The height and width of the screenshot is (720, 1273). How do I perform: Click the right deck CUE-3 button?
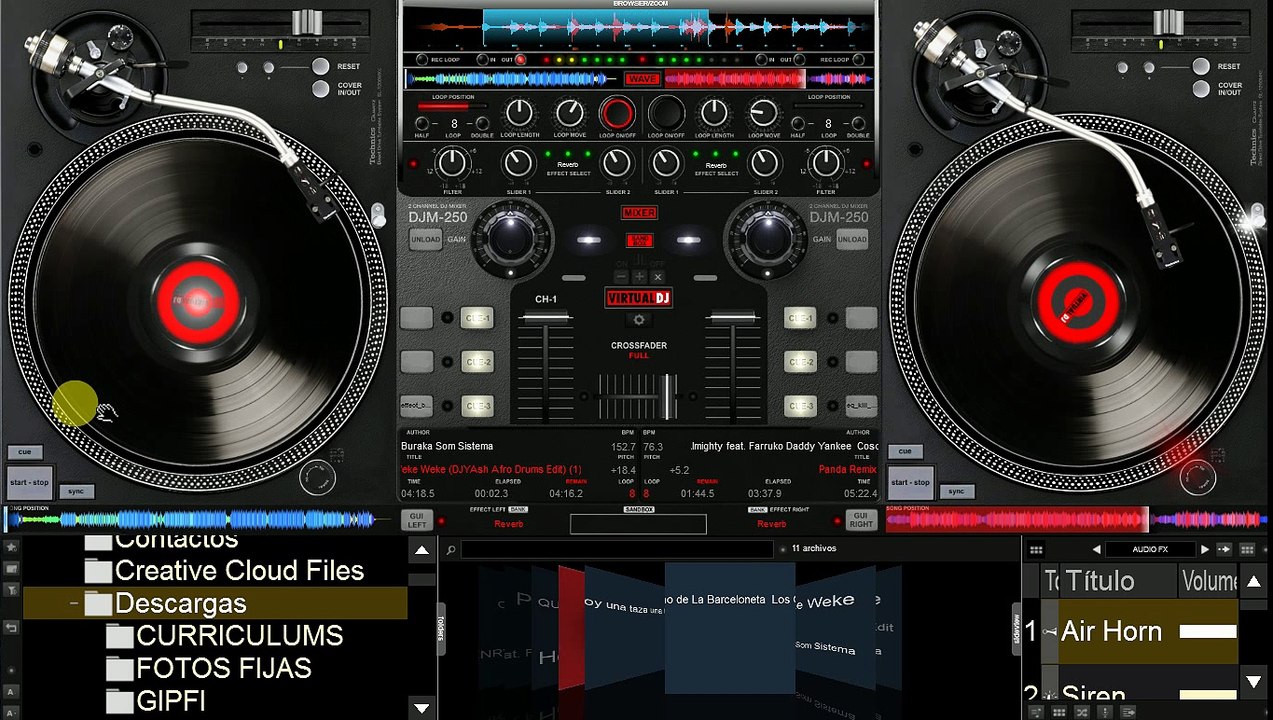click(801, 406)
